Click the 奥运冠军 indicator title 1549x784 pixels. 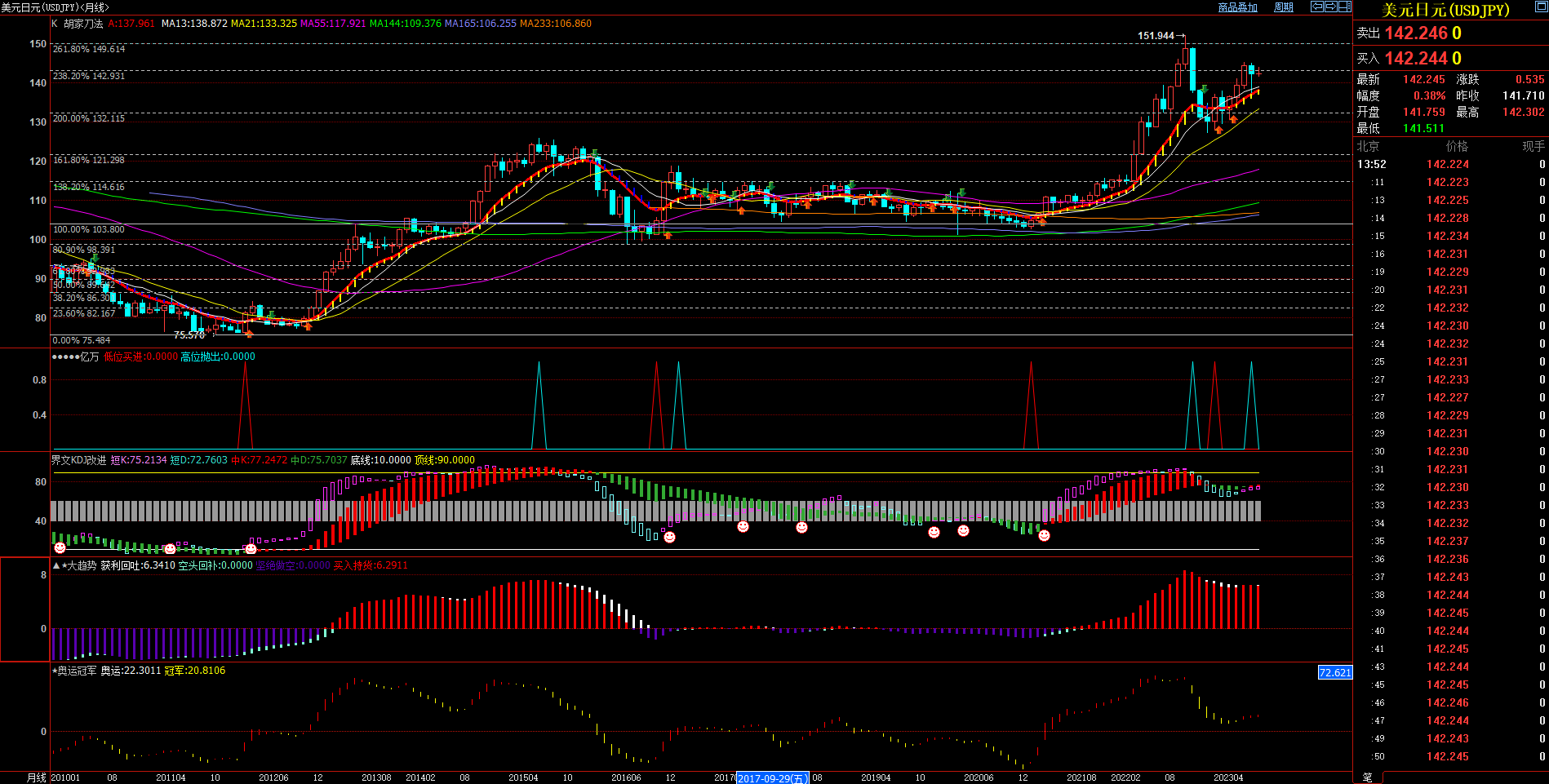[x=77, y=671]
